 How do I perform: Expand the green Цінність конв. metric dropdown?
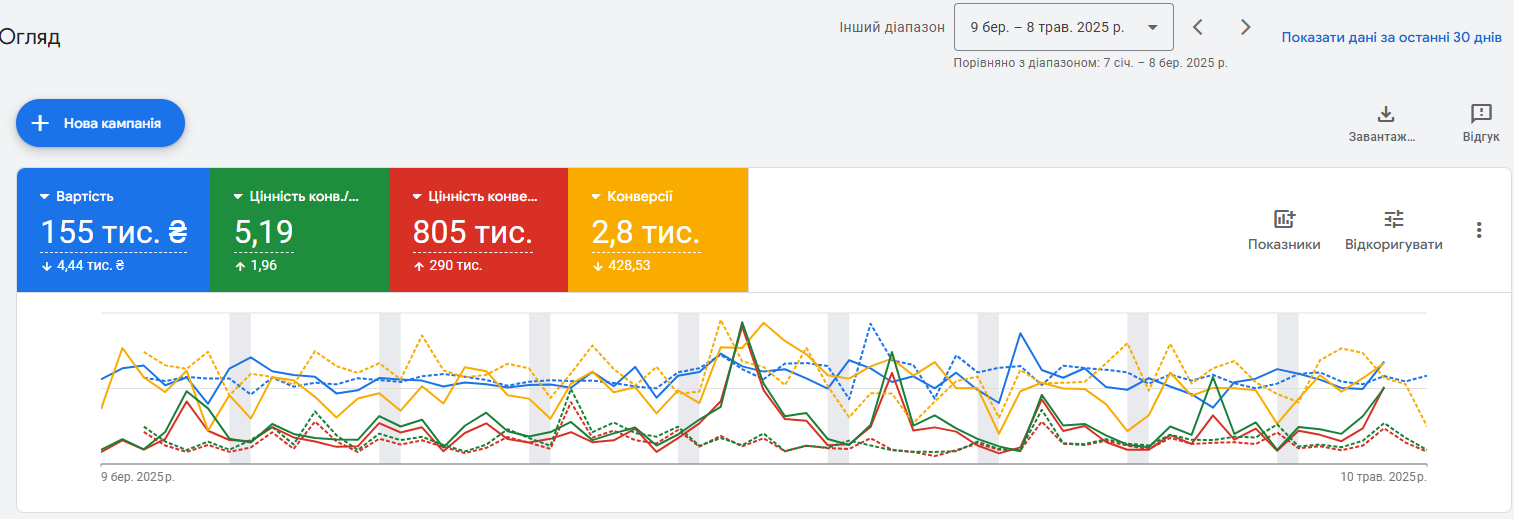pos(238,197)
